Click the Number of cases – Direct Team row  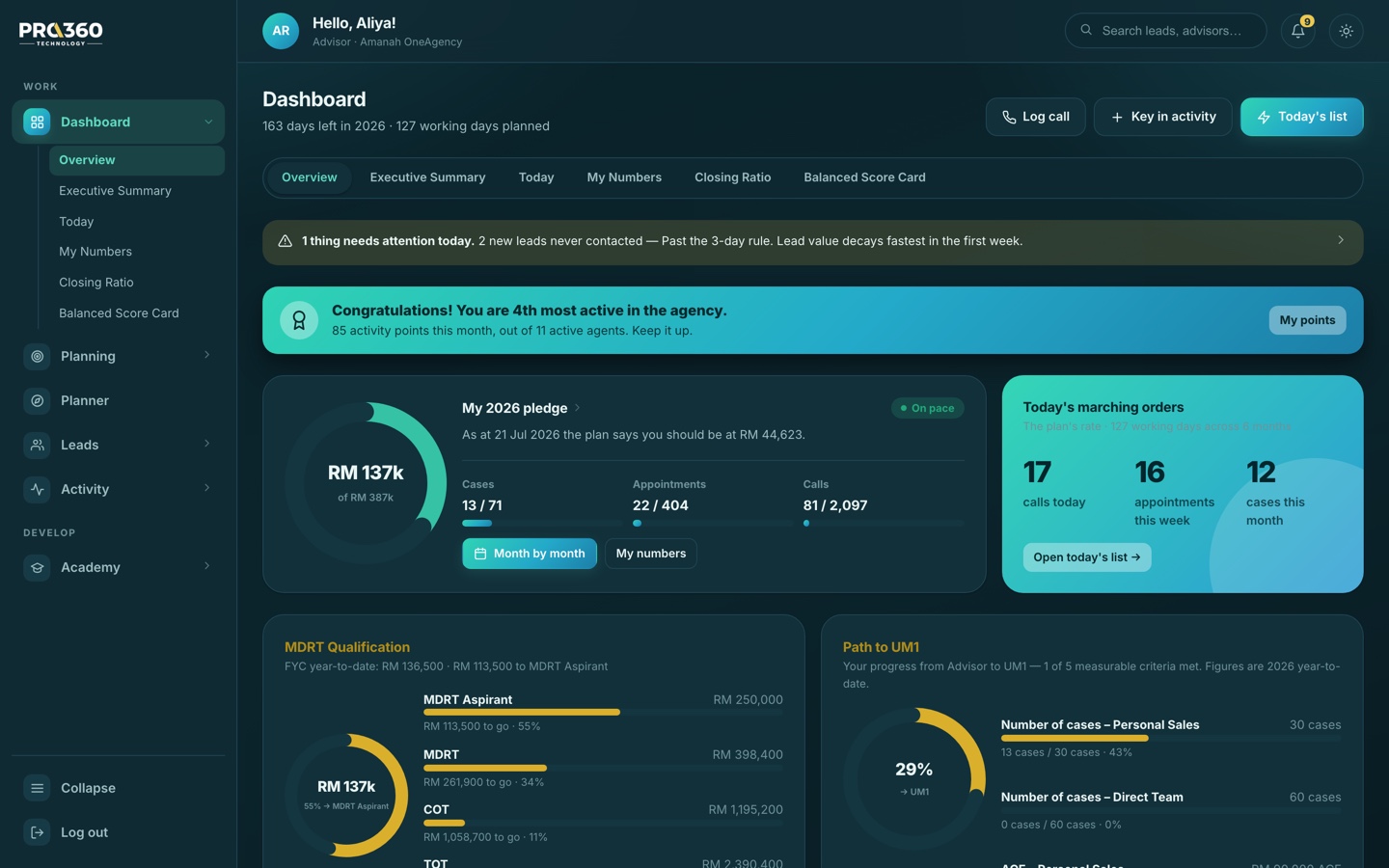pos(1171,810)
